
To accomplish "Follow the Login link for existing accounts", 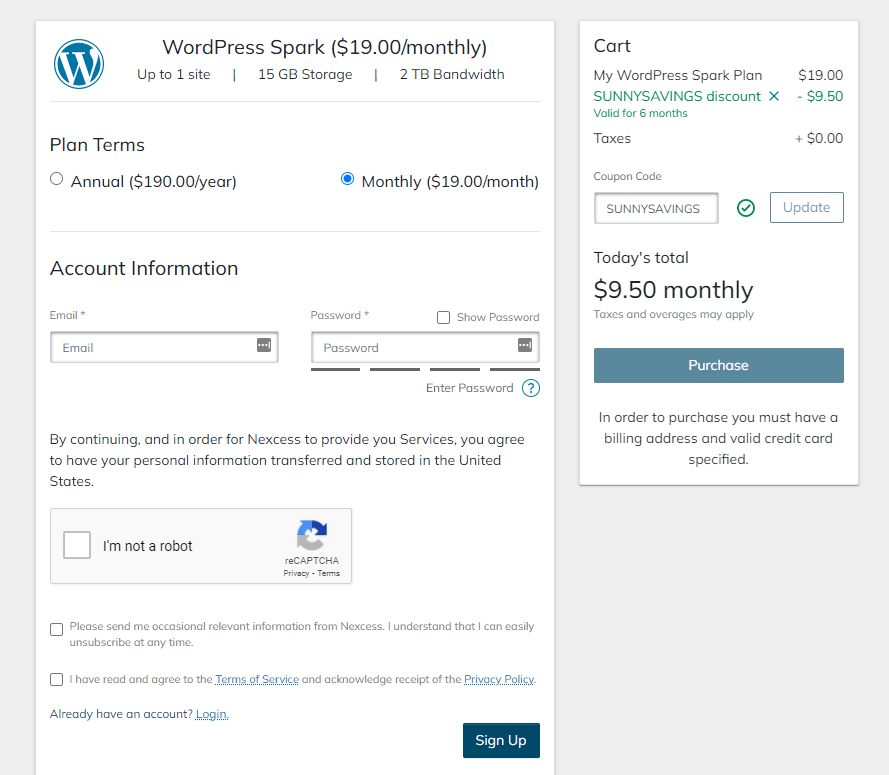I will click(x=211, y=714).
